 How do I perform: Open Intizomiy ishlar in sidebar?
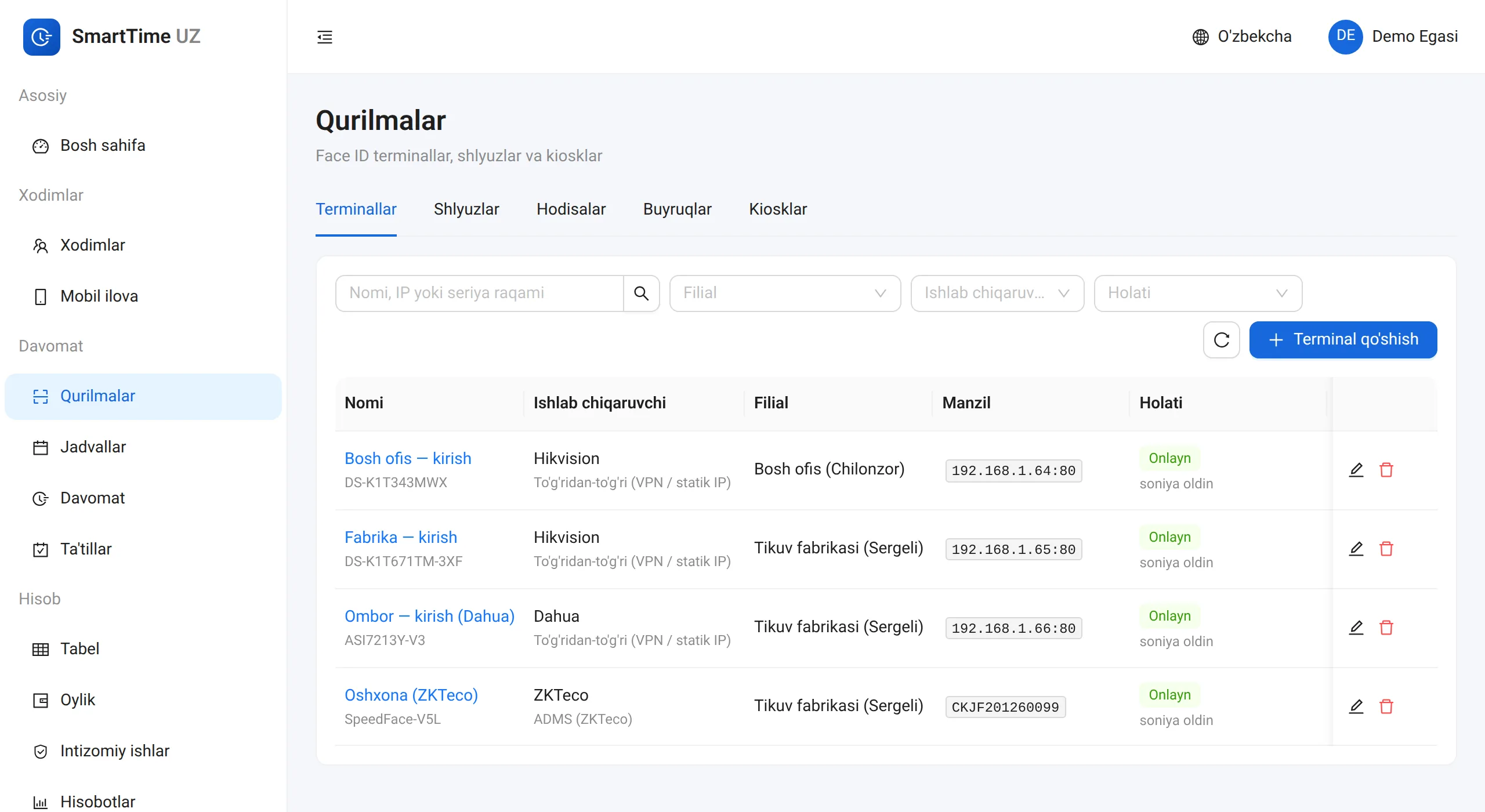(143, 751)
